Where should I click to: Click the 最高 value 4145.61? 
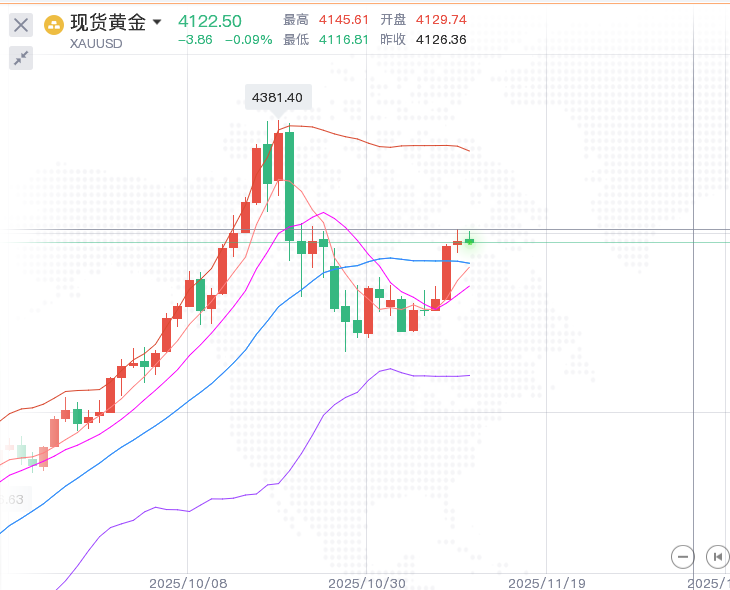(344, 20)
